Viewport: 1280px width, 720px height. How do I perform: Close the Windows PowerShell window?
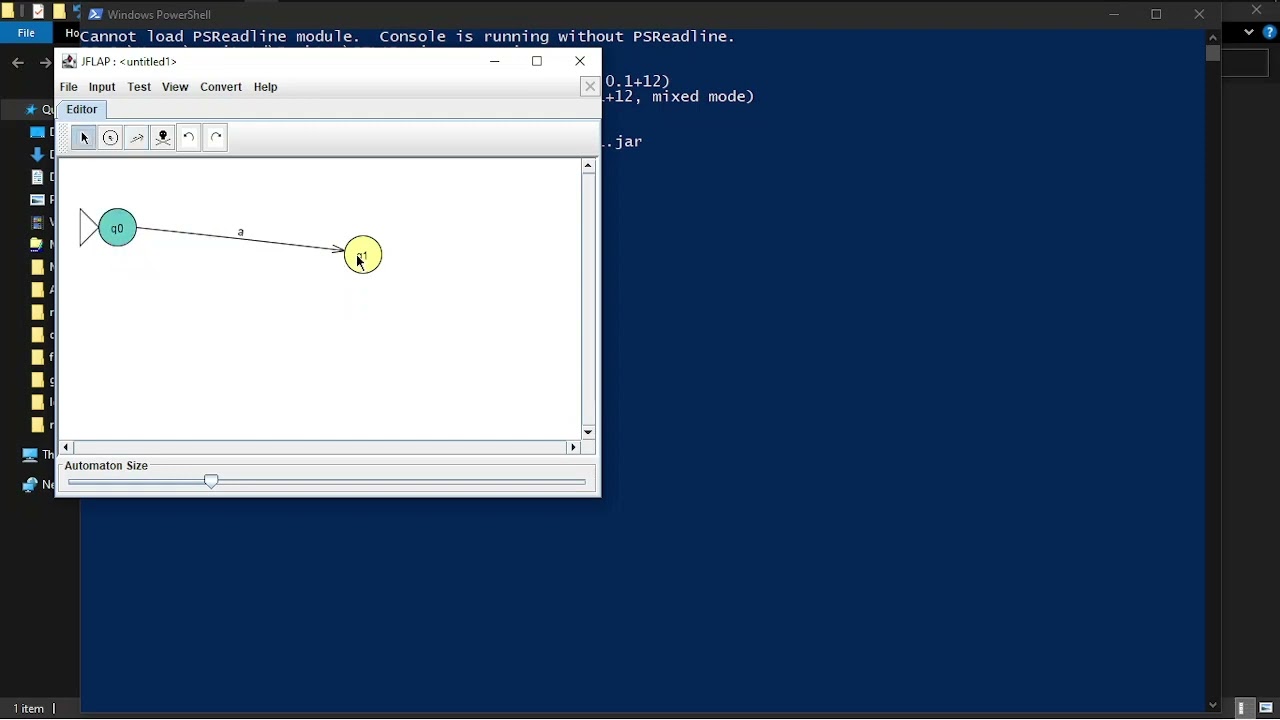[x=1199, y=14]
